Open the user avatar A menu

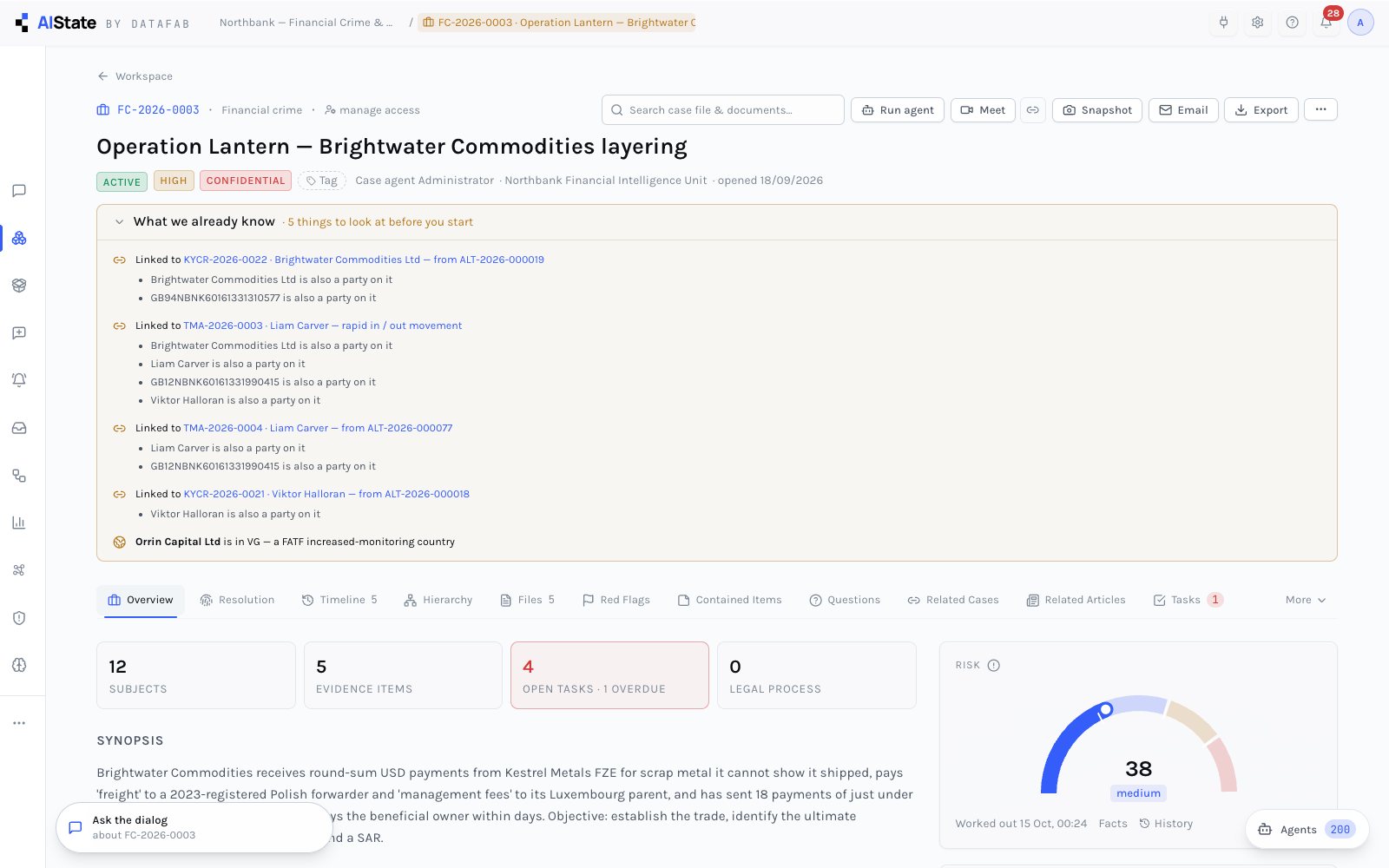tap(1360, 23)
